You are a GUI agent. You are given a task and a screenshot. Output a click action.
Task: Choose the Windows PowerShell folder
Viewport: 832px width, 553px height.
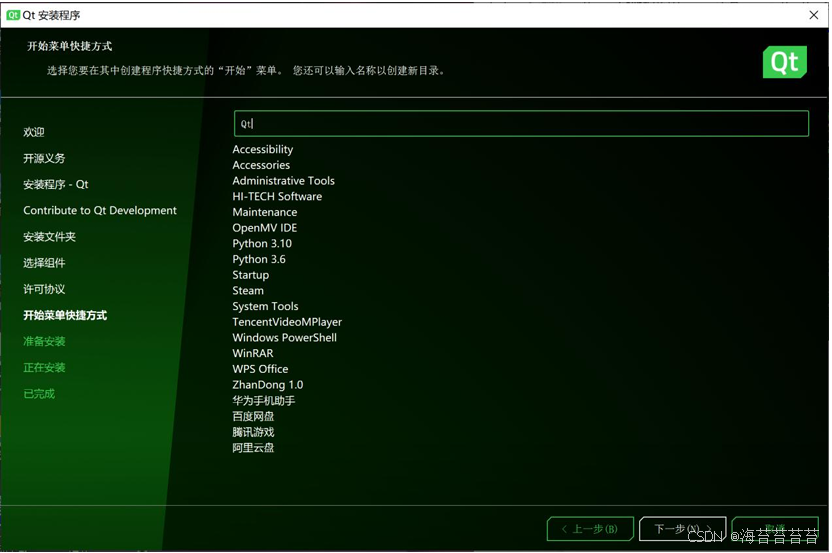284,338
